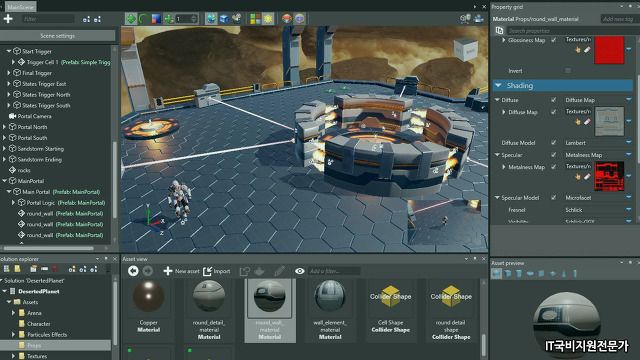Select the rotation gizmo tool

click(x=143, y=19)
